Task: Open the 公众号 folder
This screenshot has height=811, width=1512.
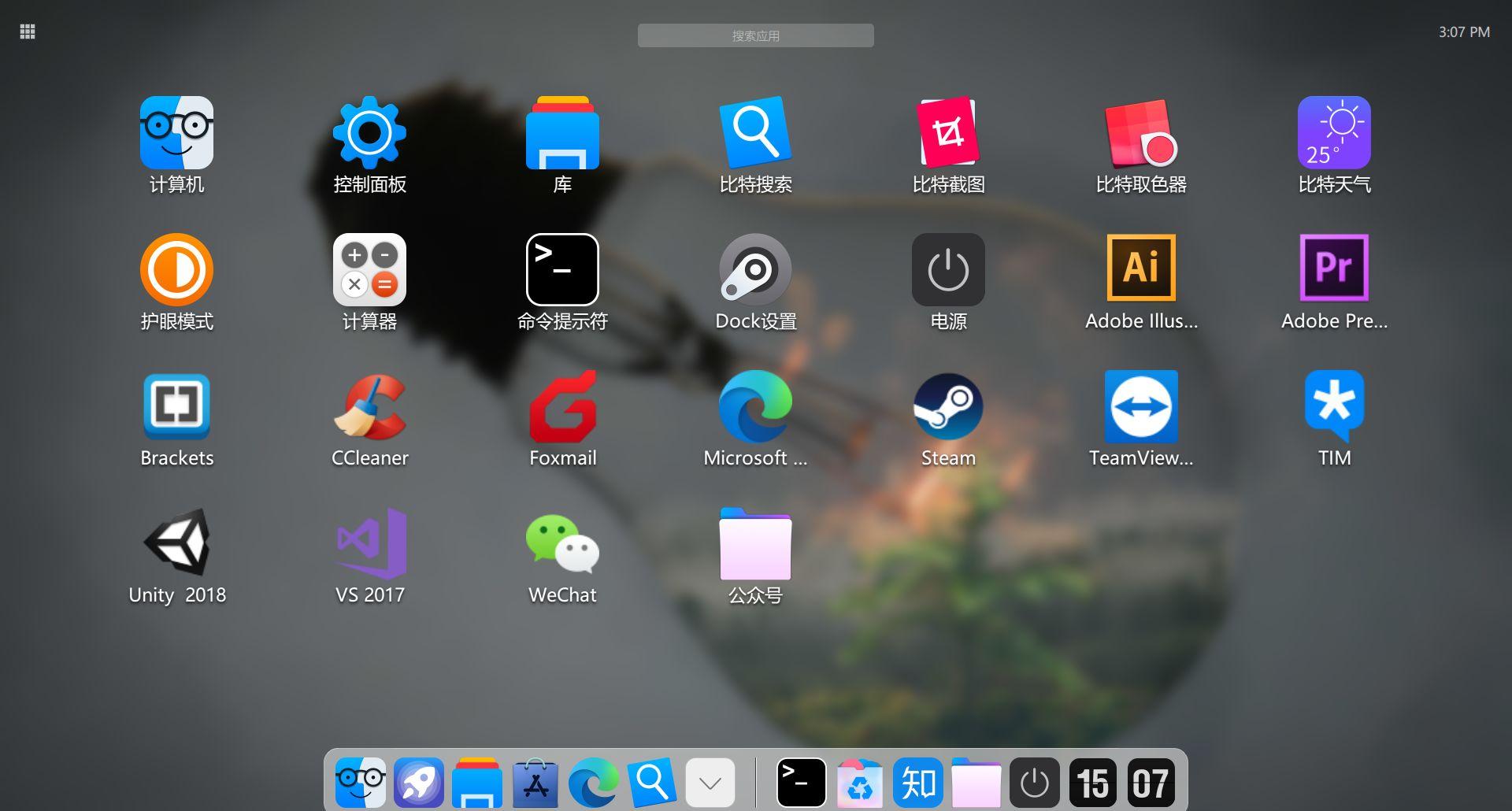Action: pyautogui.click(x=755, y=543)
